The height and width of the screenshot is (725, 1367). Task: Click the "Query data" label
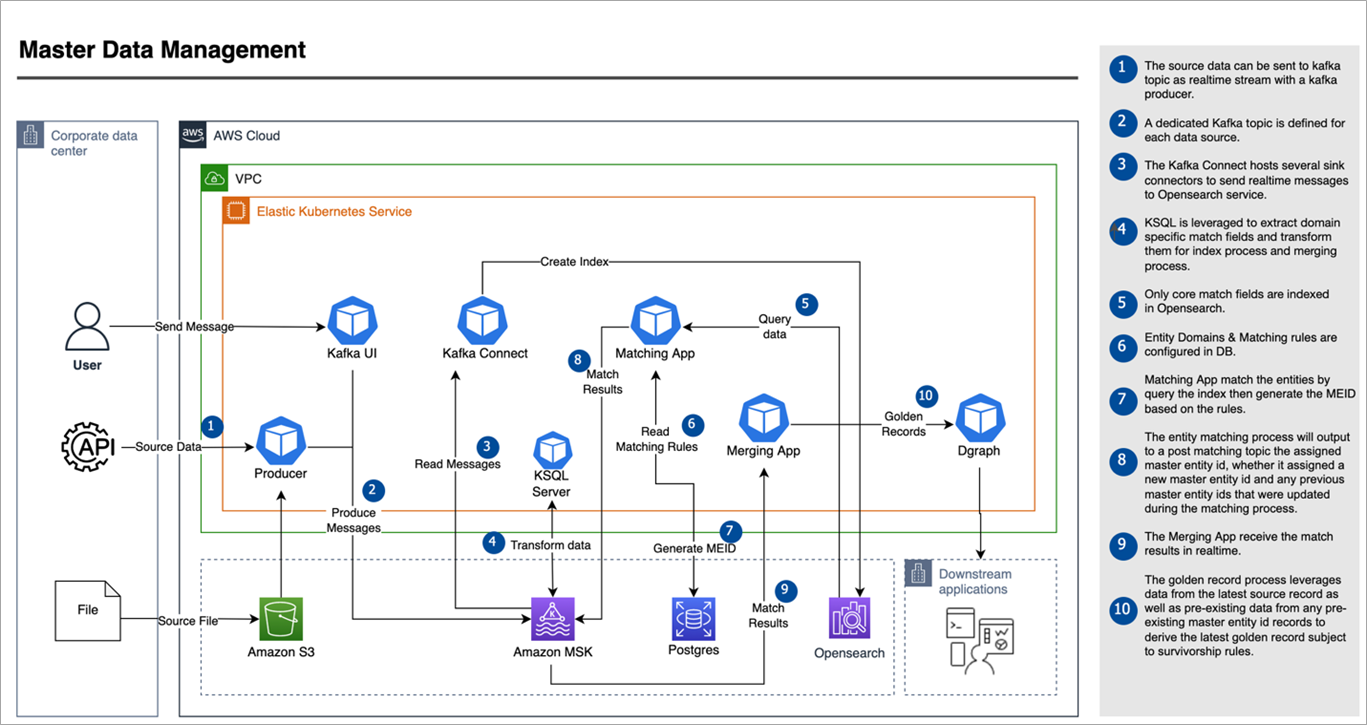(775, 327)
